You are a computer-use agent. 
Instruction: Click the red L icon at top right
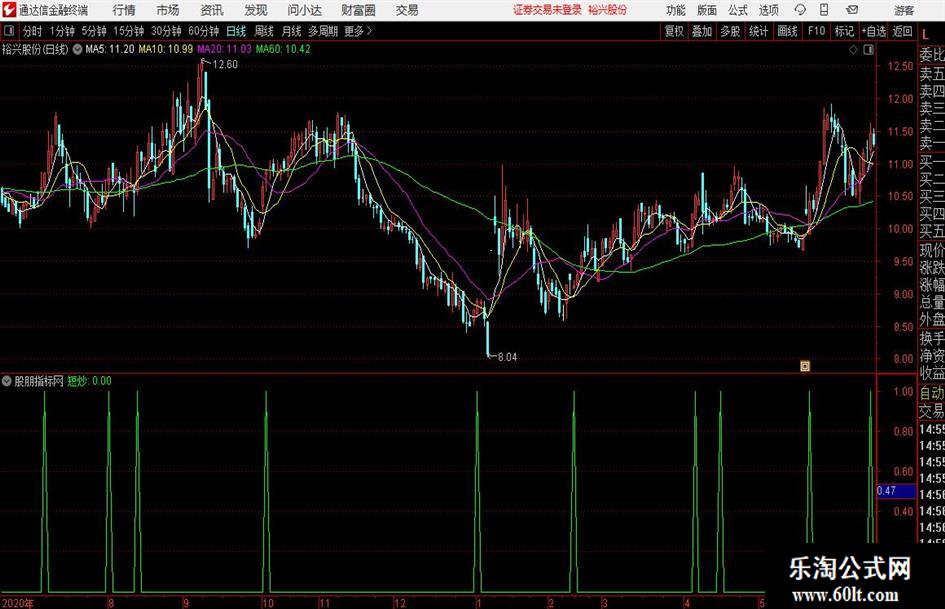(926, 36)
